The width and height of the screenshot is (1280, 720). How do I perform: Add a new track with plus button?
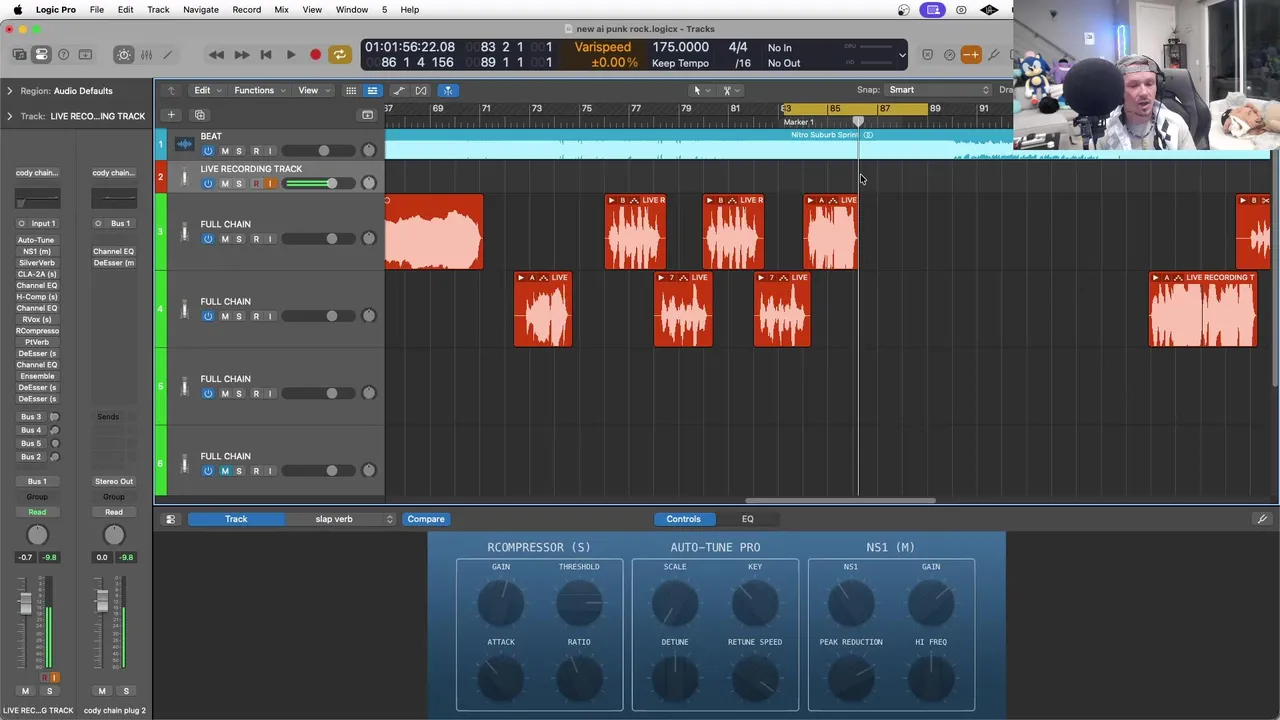coord(171,115)
